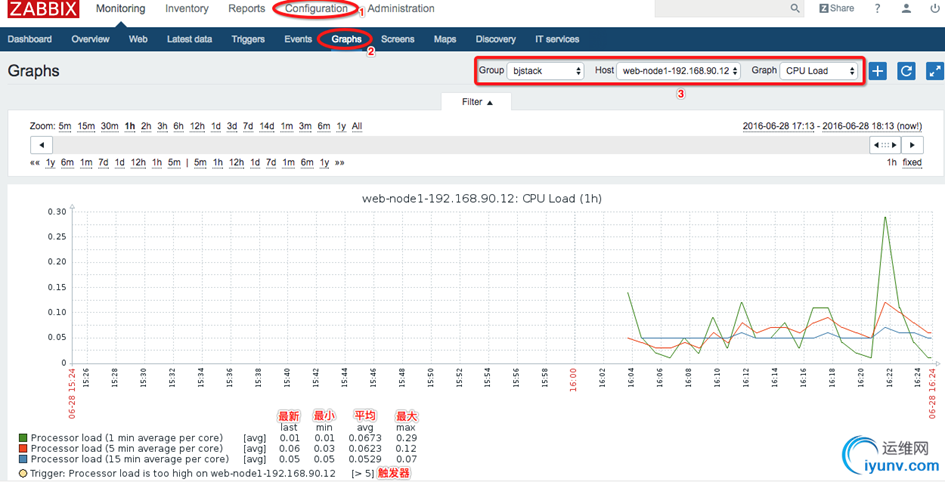This screenshot has height=482, width=945.
Task: Click the refresh graph button
Action: 906,70
